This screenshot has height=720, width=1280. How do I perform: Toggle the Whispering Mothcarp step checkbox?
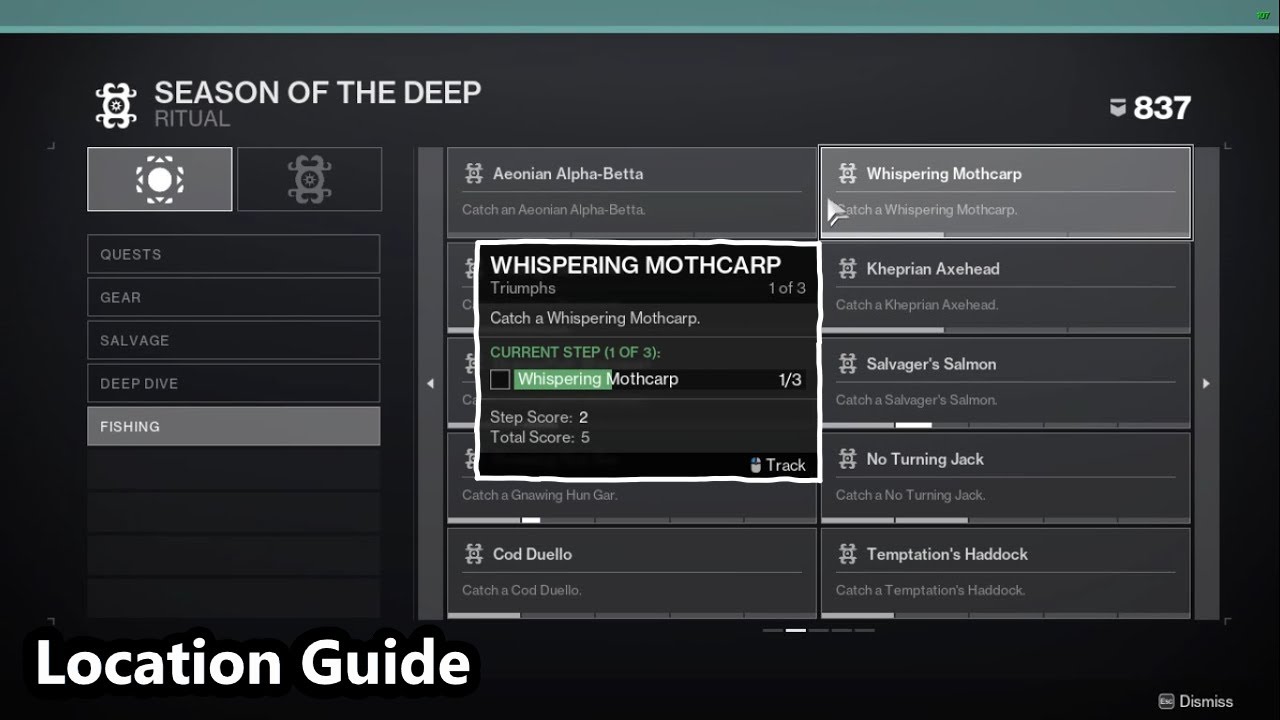point(500,380)
